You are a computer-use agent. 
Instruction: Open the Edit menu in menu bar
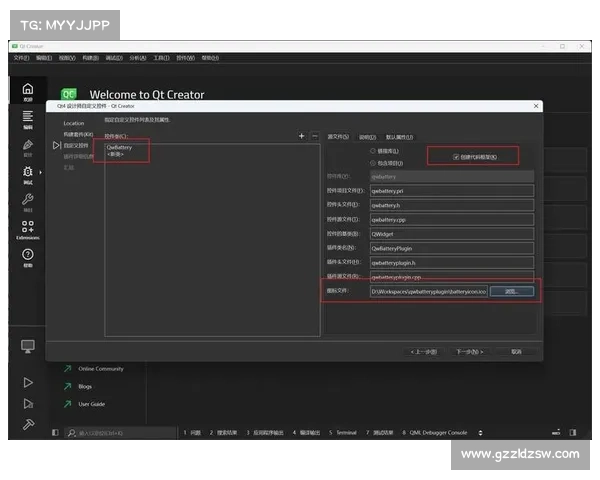click(44, 58)
